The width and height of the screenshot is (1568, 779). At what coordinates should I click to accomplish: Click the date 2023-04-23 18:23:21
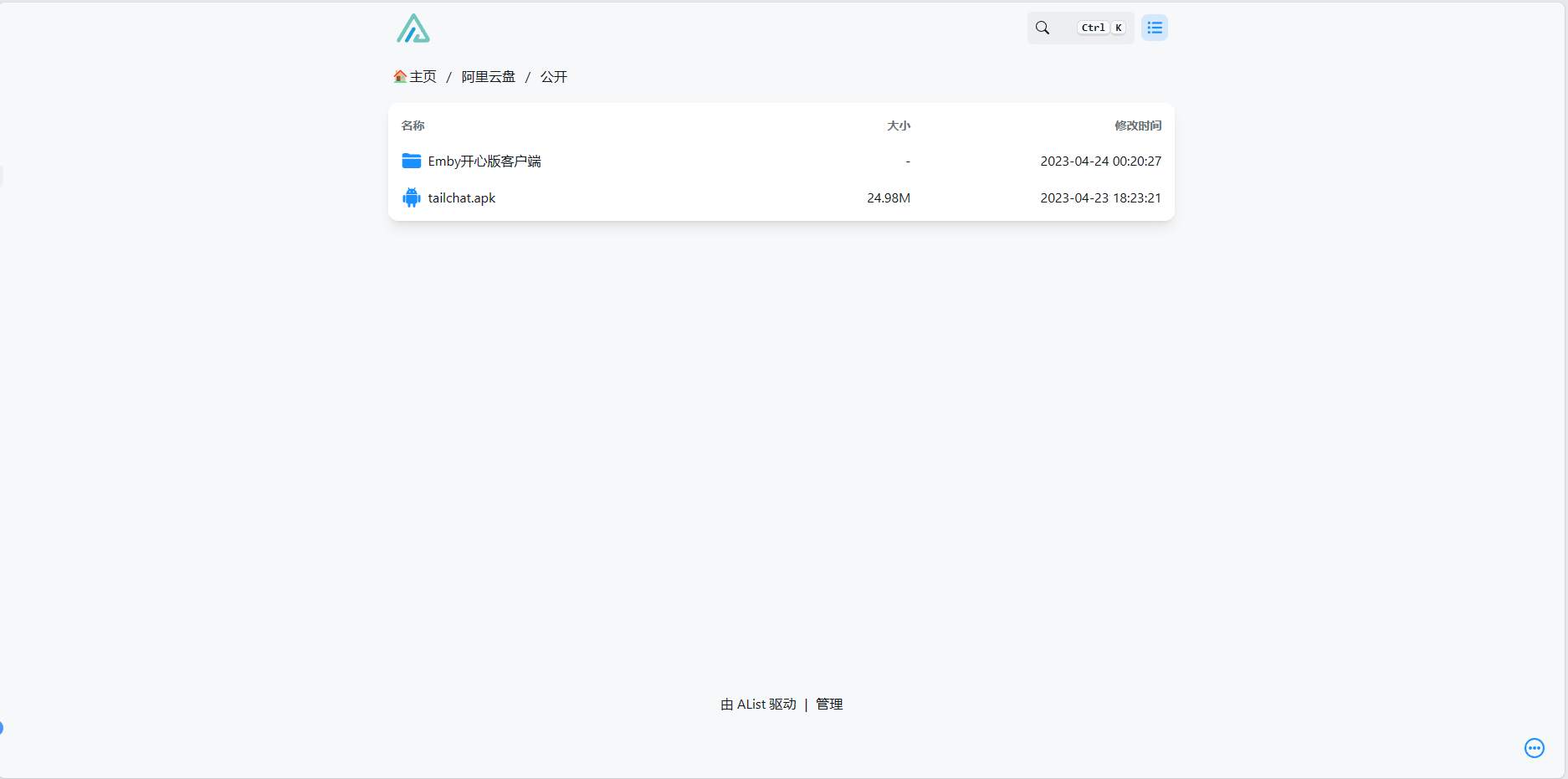(1101, 197)
